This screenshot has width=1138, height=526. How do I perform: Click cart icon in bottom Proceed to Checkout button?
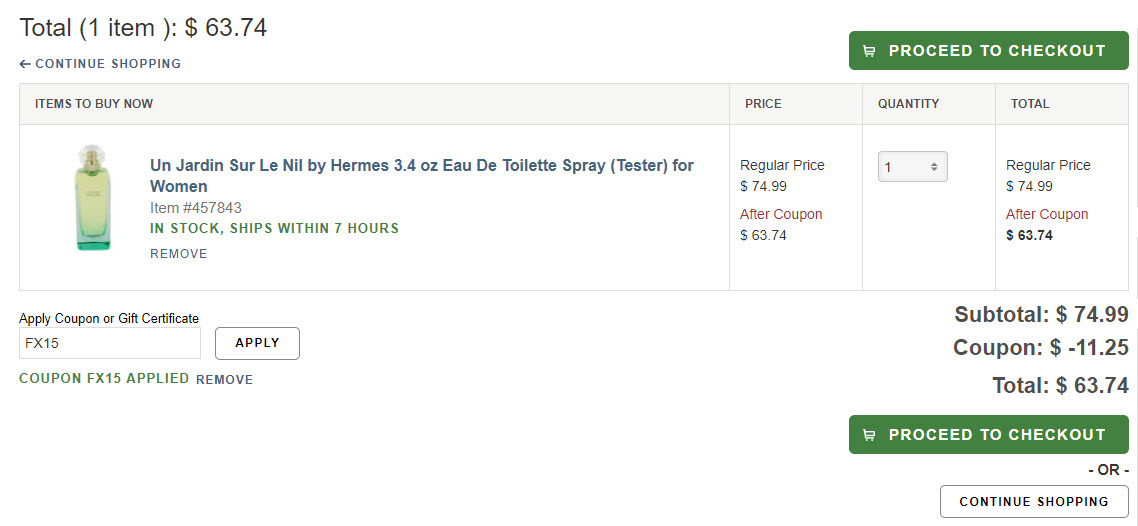[x=869, y=435]
